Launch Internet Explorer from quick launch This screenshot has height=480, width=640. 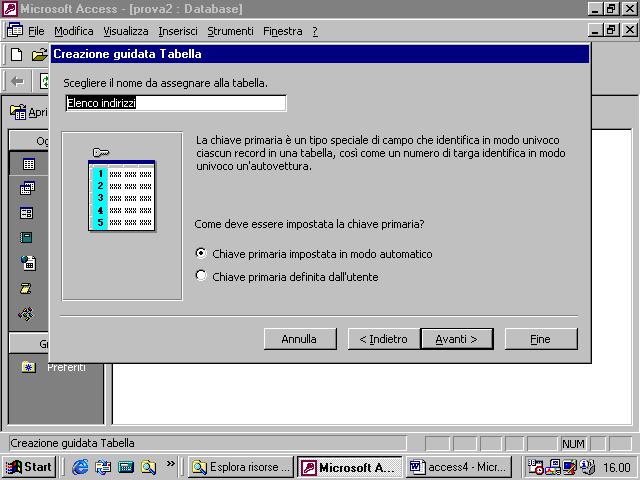pyautogui.click(x=80, y=467)
